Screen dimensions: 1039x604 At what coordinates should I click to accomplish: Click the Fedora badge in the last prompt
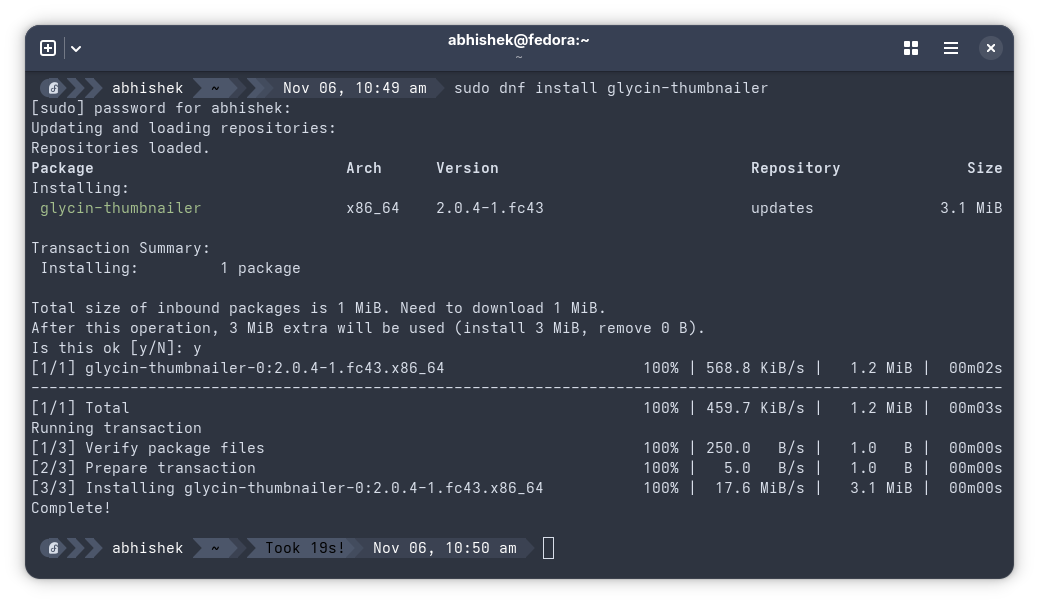click(54, 548)
